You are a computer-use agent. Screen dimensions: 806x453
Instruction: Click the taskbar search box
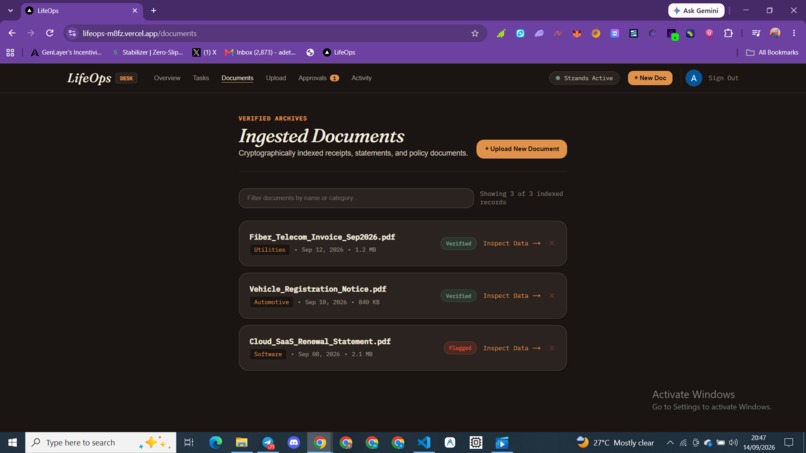coord(101,442)
